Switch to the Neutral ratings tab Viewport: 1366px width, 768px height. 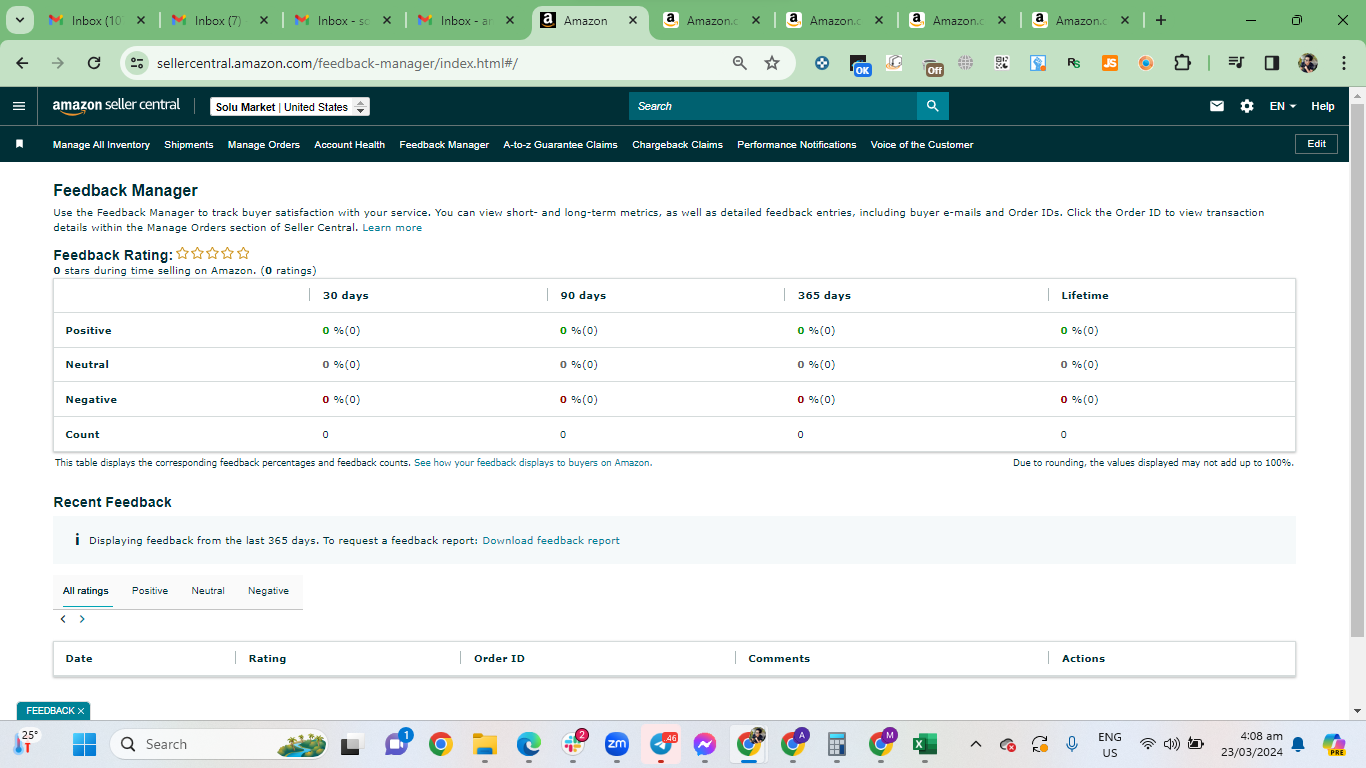pyautogui.click(x=208, y=591)
